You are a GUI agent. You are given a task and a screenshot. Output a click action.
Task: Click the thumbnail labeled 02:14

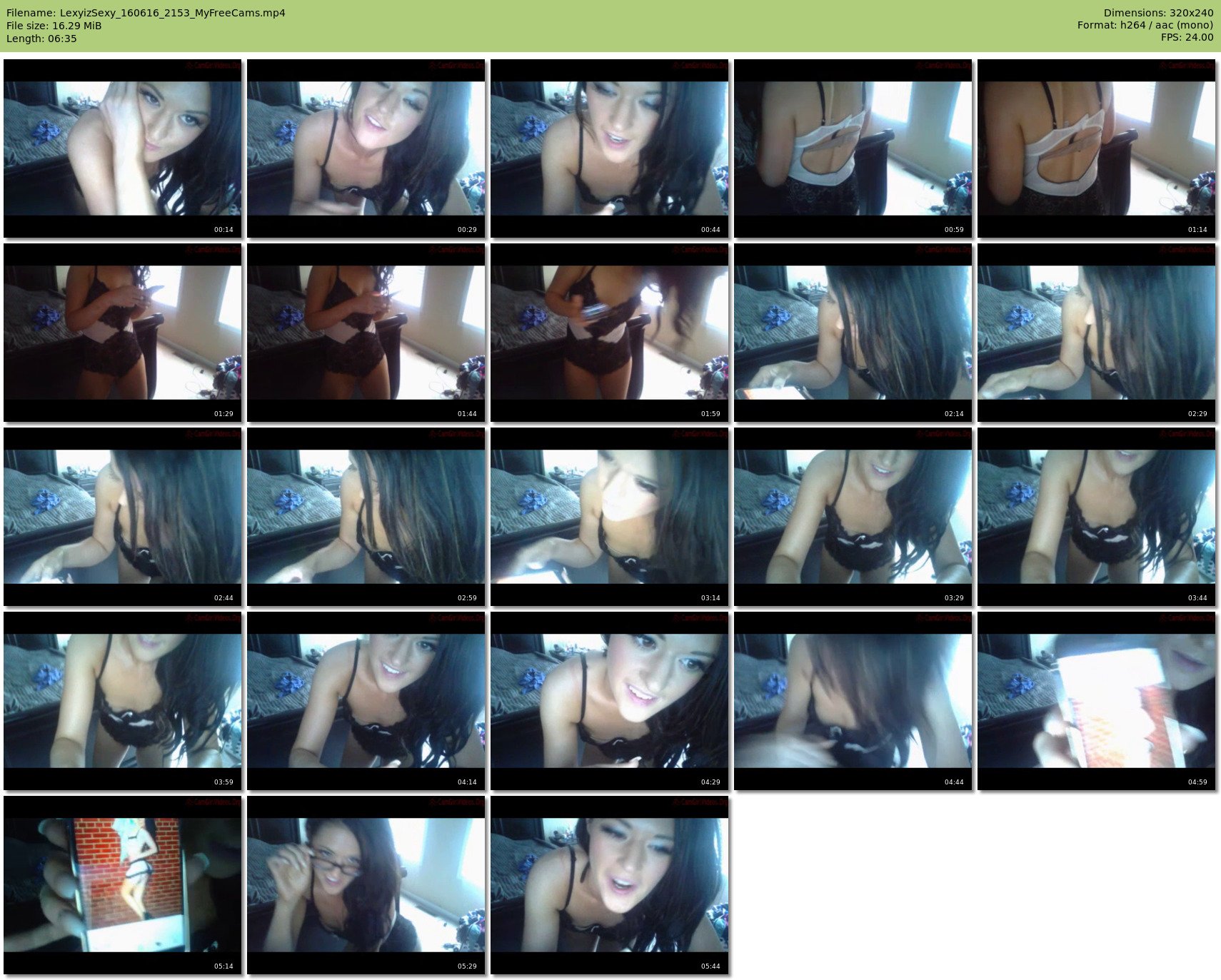853,333
